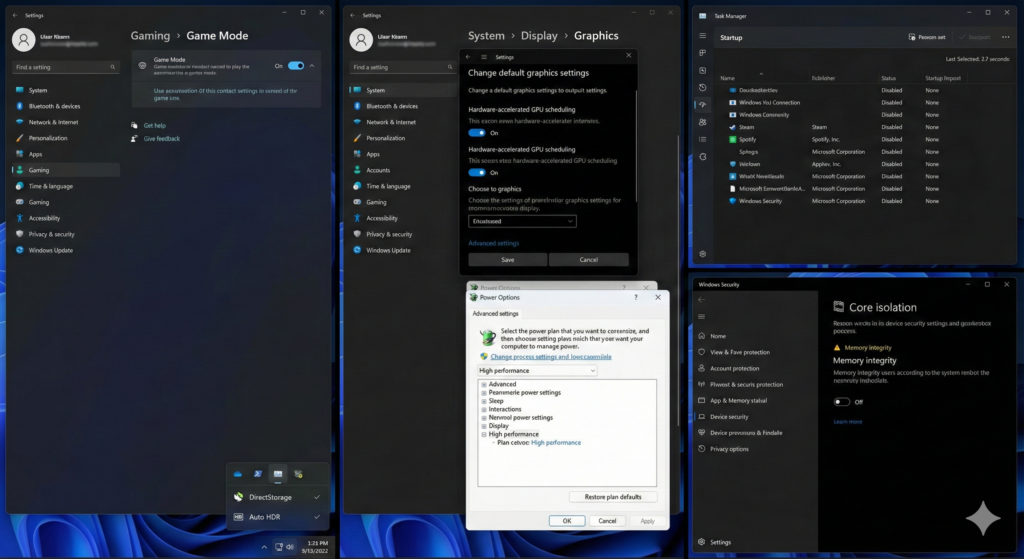1024x559 pixels.
Task: Open the Advanced settings link in graphics dialog
Action: 493,243
